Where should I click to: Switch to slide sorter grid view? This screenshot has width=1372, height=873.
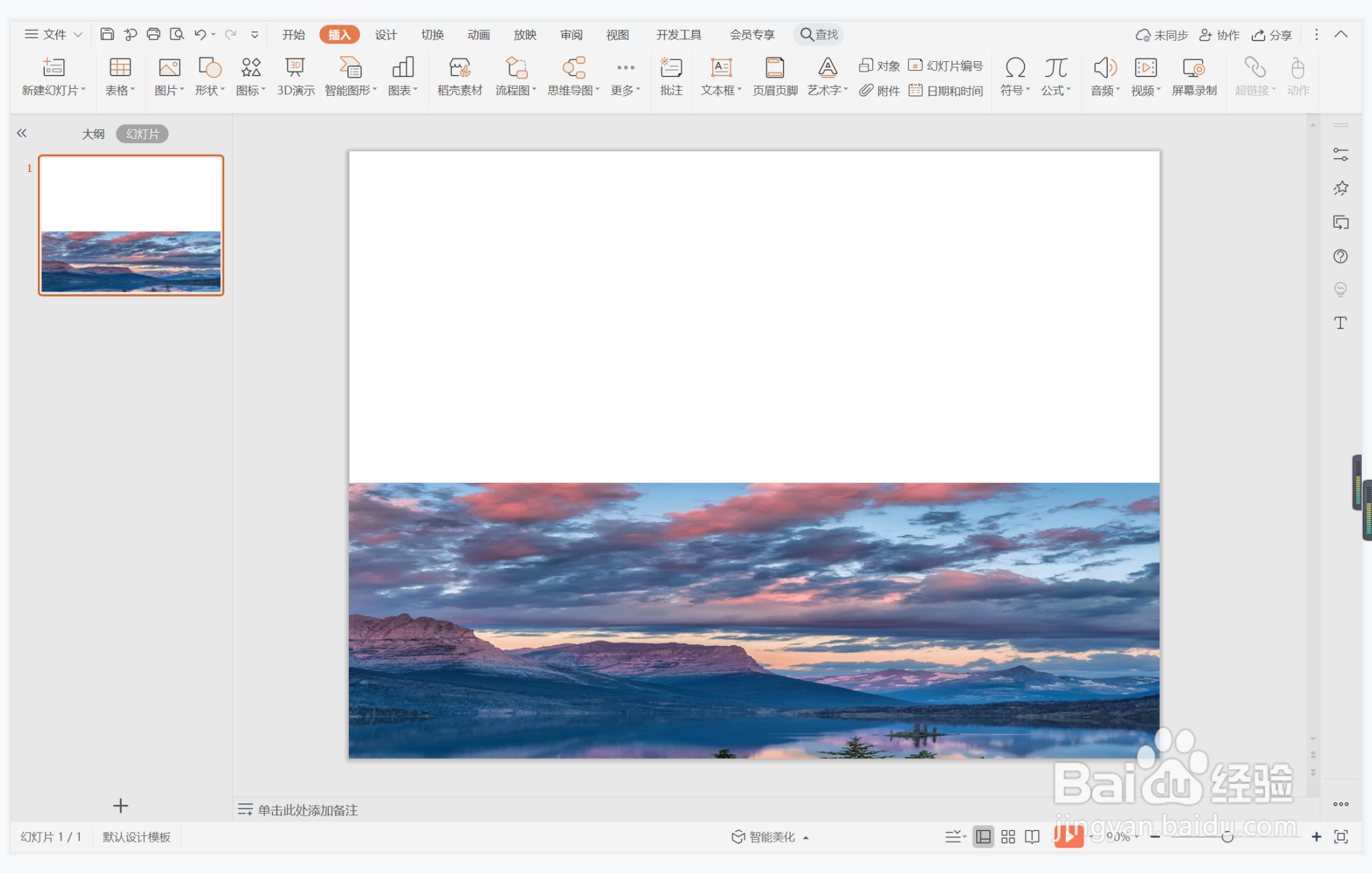coord(1008,837)
